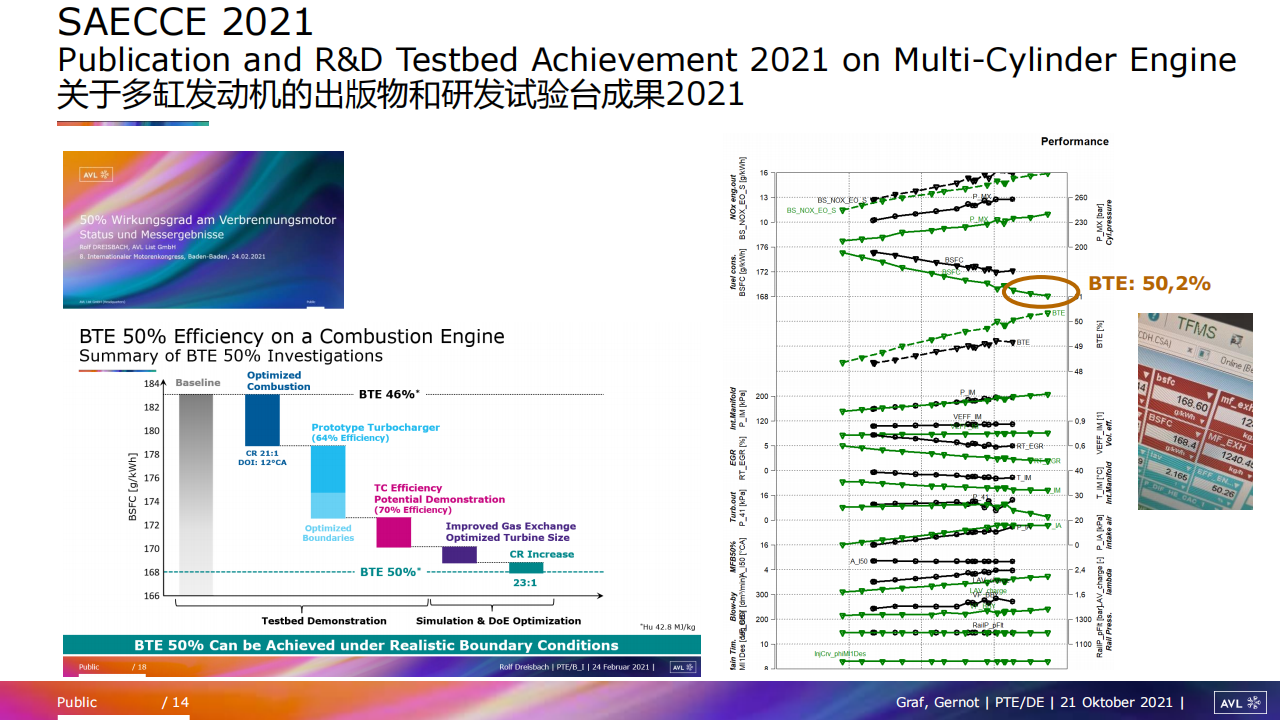Click the green 'InjCrv_phiMI1Des' curve label
This screenshot has height=720, width=1280.
click(x=839, y=653)
